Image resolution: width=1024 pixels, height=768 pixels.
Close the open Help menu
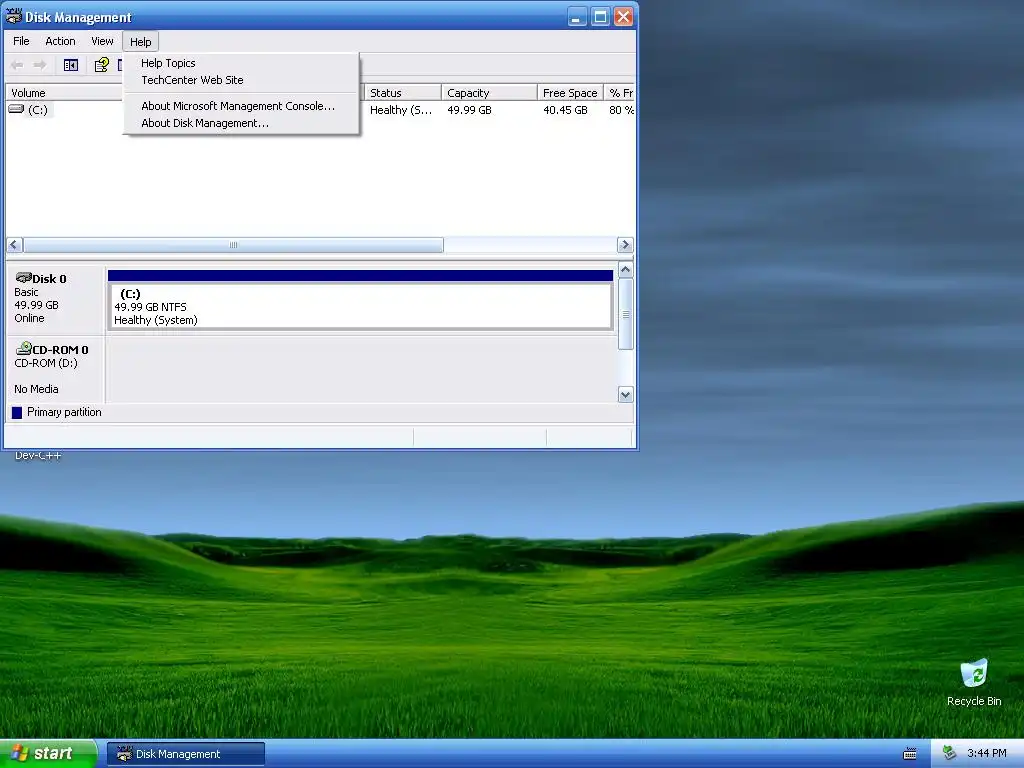tap(140, 42)
